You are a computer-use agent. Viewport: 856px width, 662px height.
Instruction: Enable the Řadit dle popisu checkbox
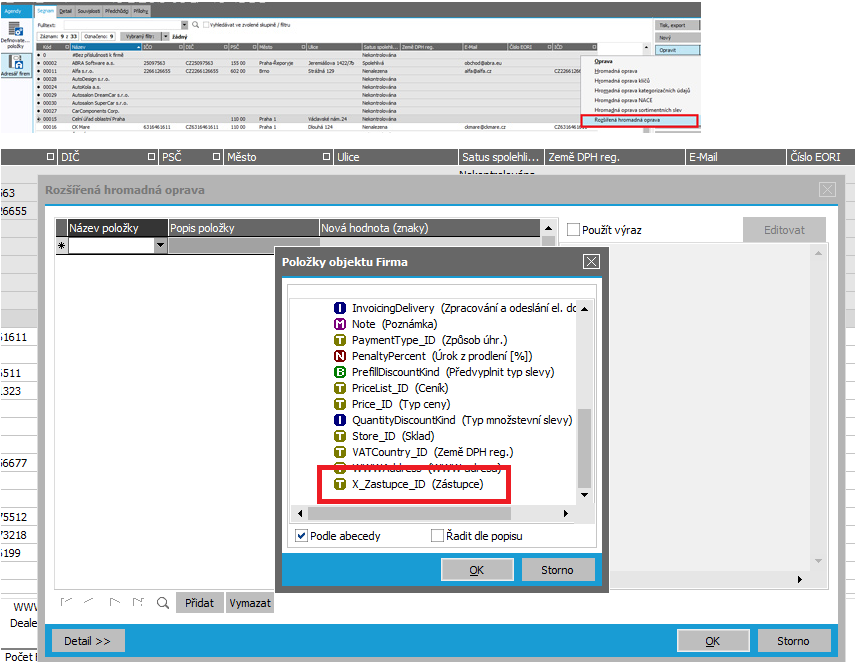pyautogui.click(x=437, y=536)
